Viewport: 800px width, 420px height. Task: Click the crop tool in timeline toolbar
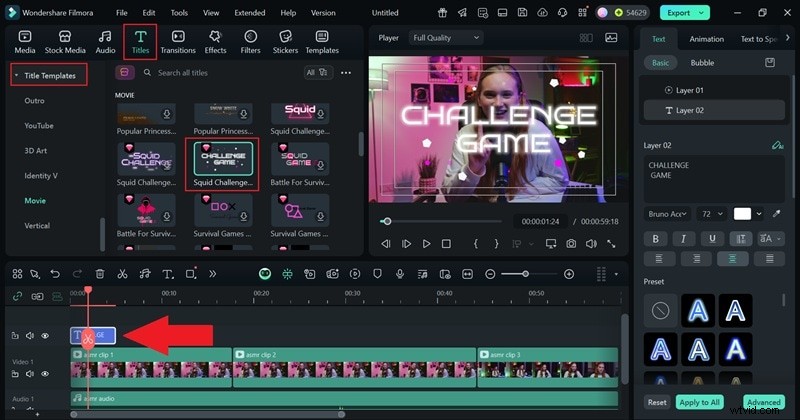tap(191, 274)
